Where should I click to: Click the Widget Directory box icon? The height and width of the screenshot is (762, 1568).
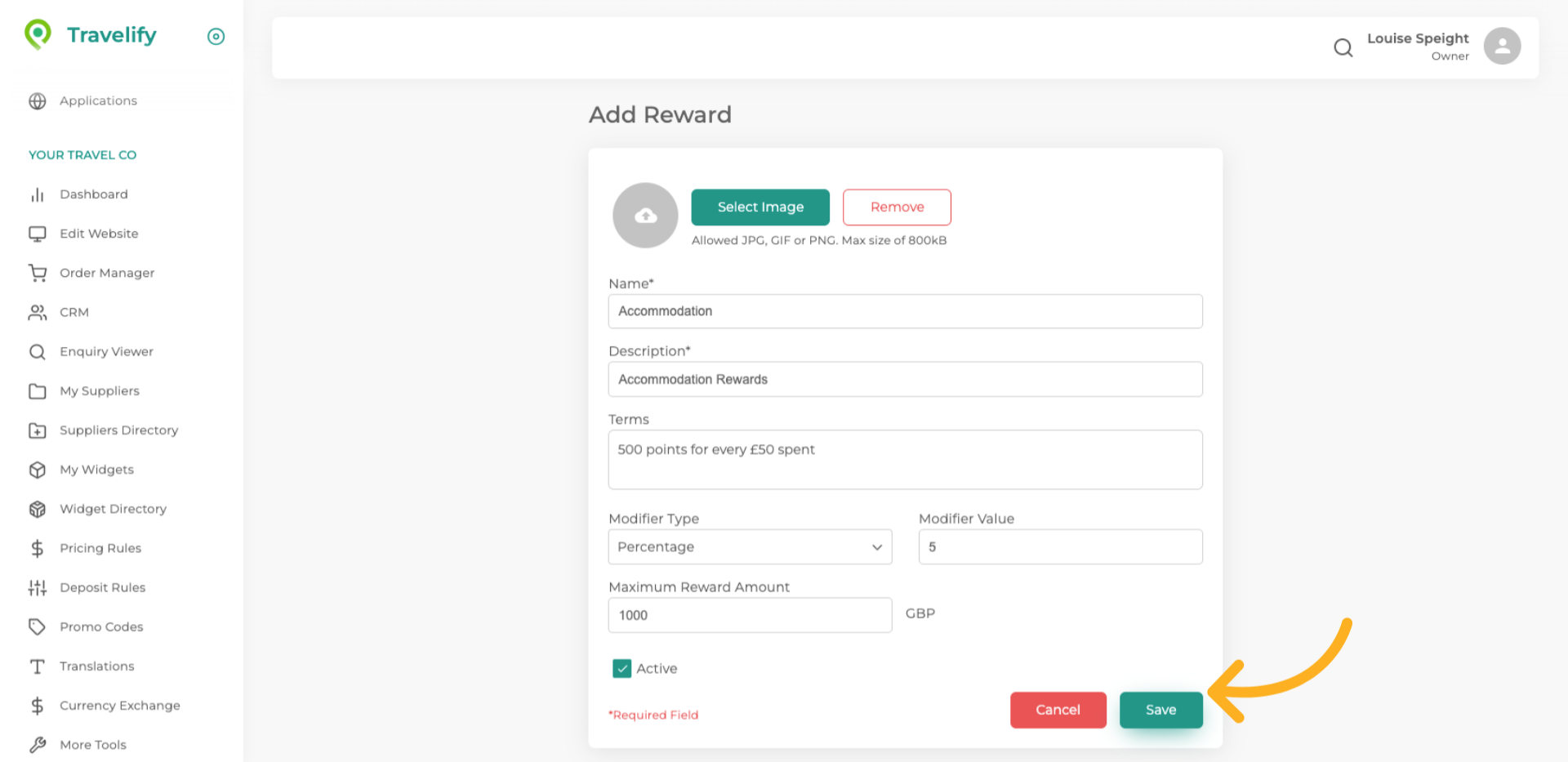coord(38,509)
